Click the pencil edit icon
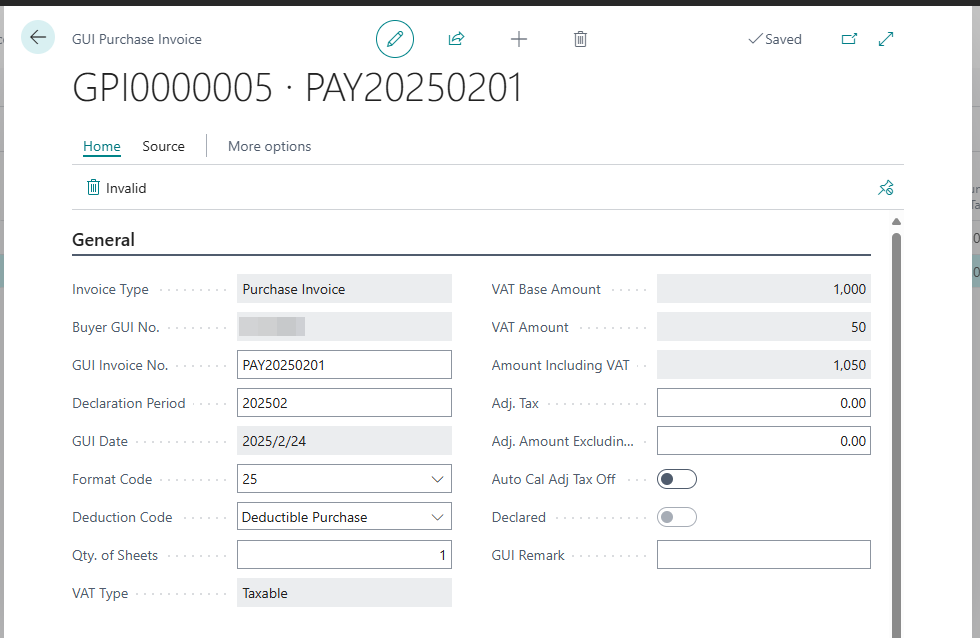Viewport: 980px width, 638px height. [395, 39]
